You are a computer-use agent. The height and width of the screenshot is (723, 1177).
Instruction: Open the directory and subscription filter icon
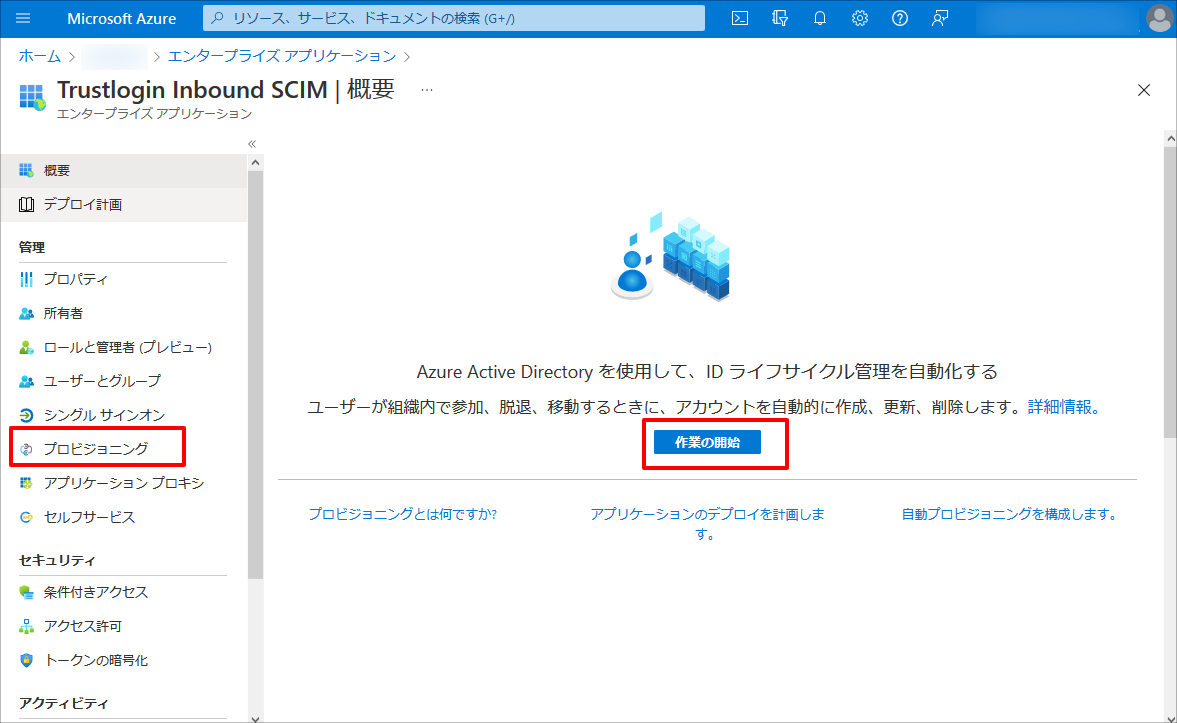(780, 18)
